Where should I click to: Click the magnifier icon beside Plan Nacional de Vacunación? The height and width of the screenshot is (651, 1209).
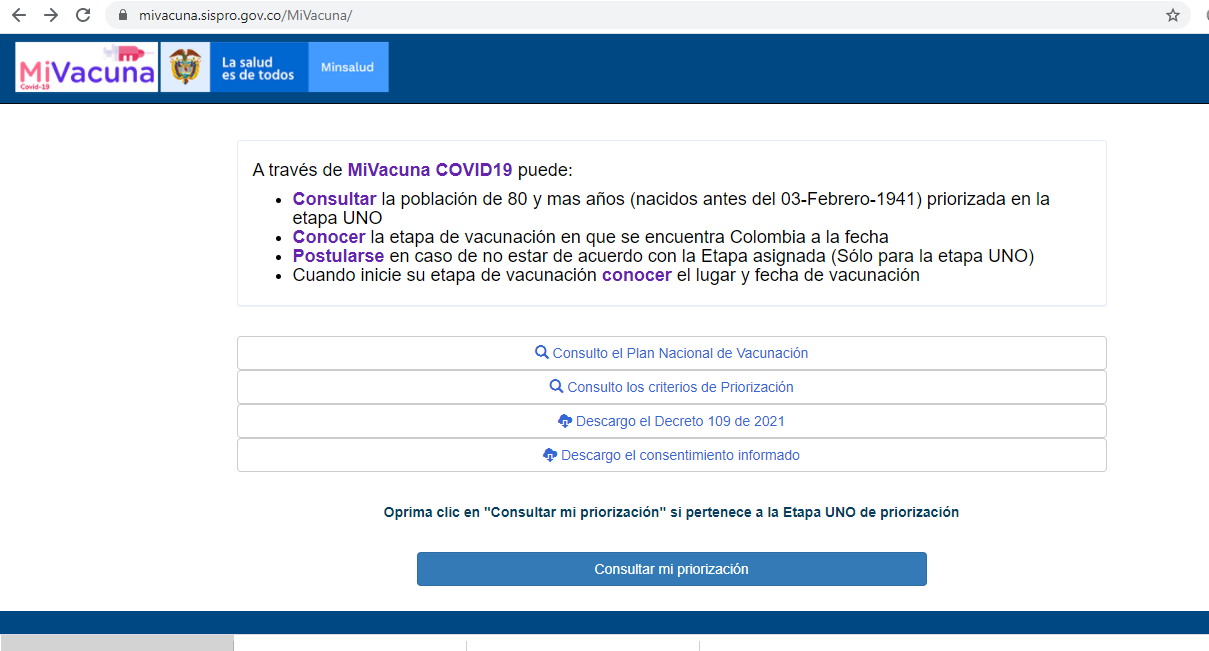pos(542,353)
